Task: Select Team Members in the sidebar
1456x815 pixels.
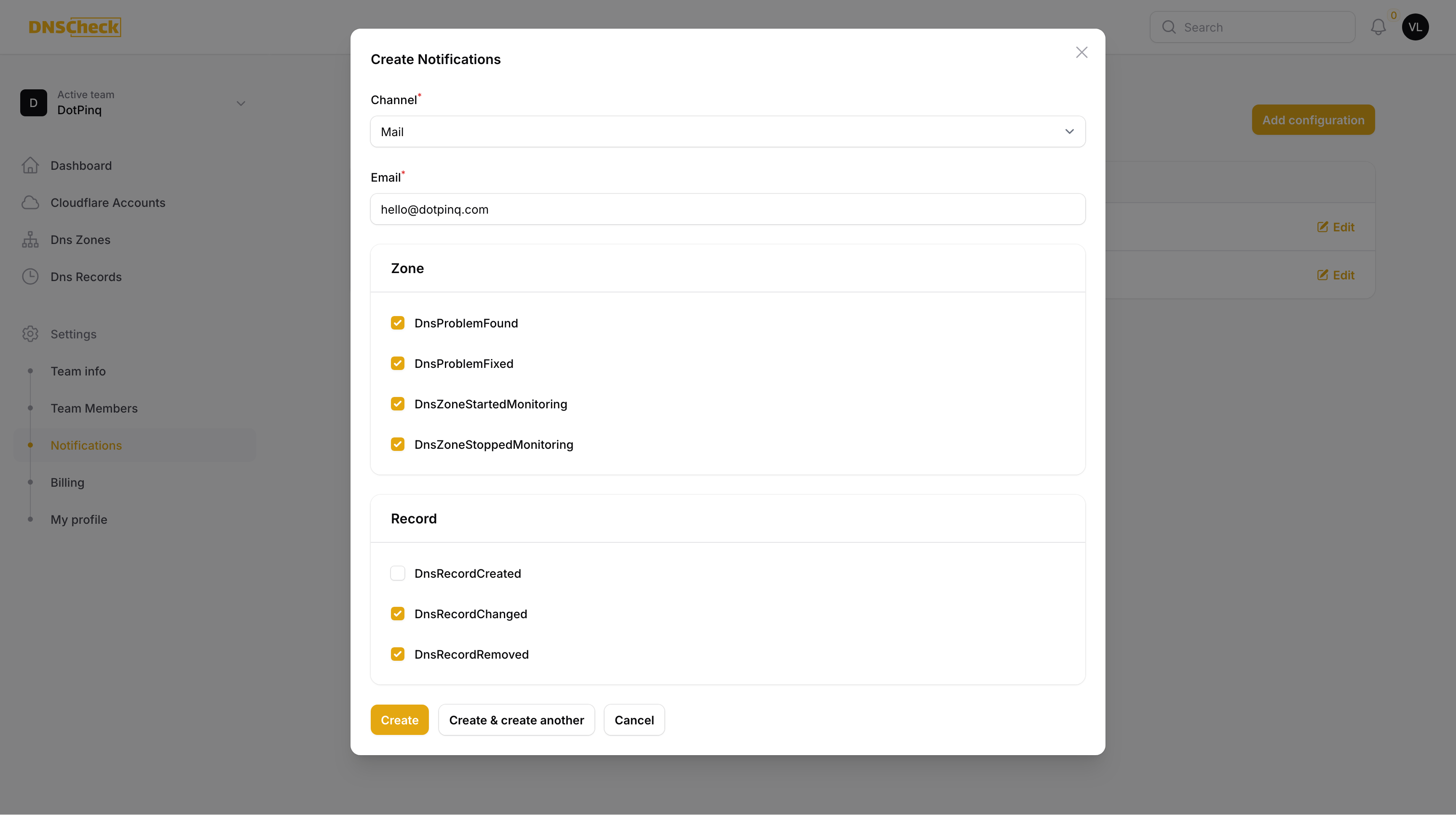Action: pyautogui.click(x=94, y=407)
